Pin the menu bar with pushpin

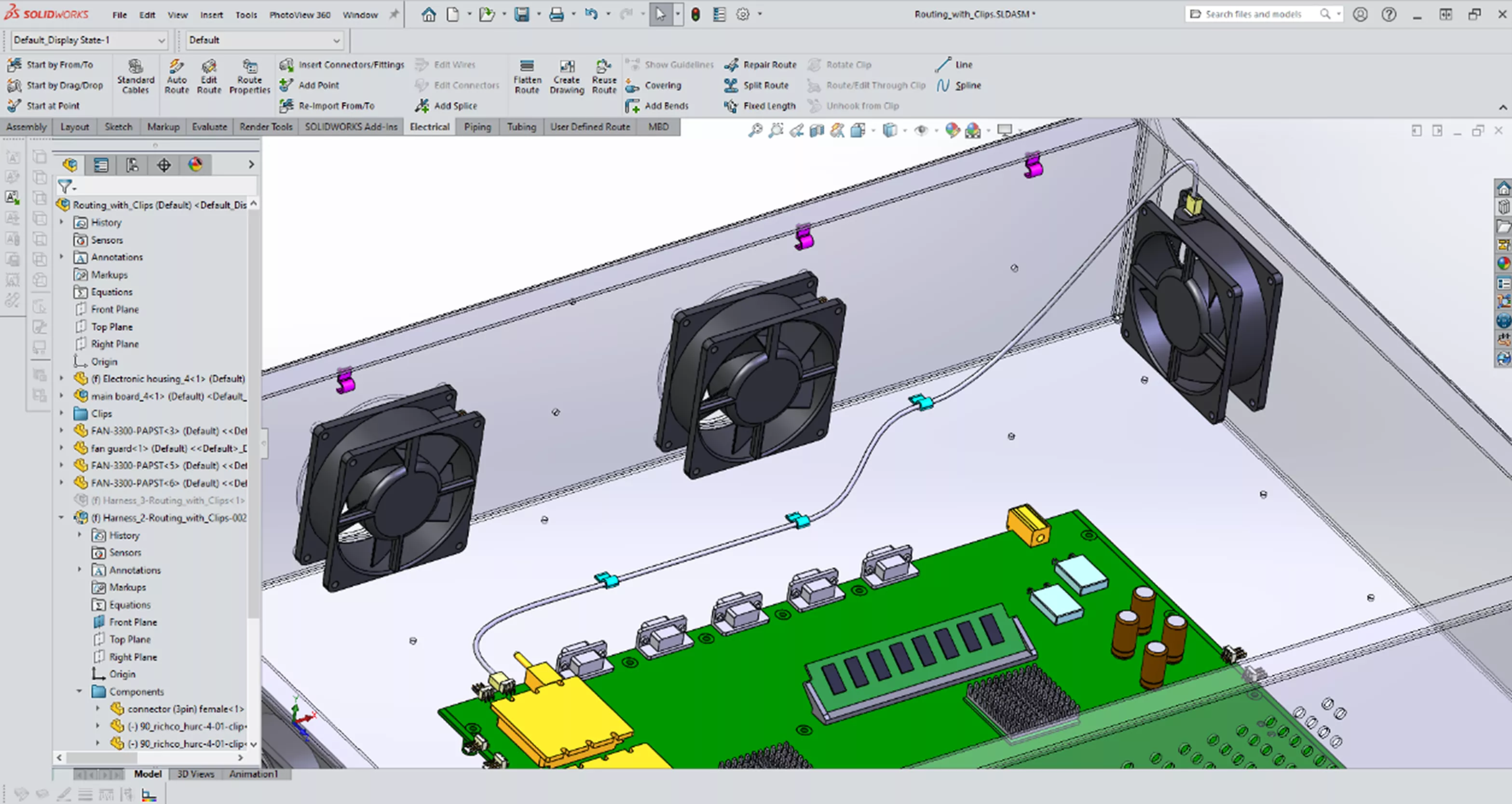394,14
